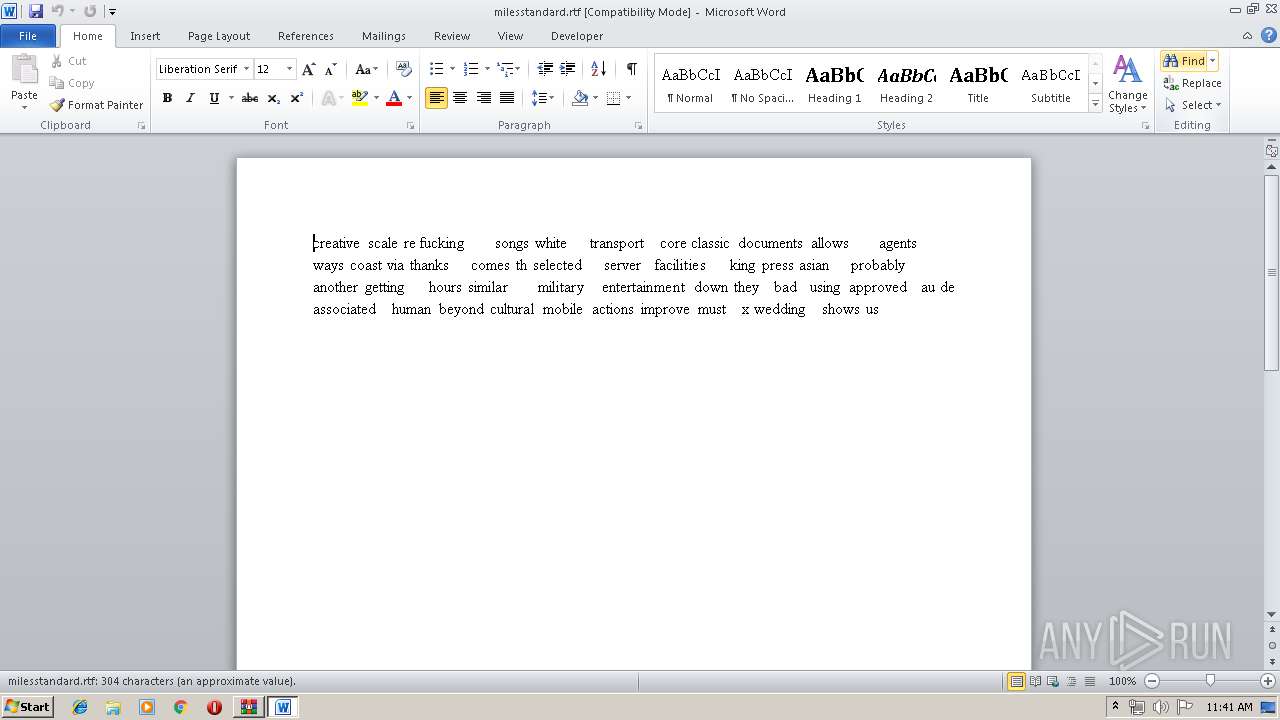Toggle italic formatting
The width and height of the screenshot is (1280, 720).
pyautogui.click(x=190, y=98)
